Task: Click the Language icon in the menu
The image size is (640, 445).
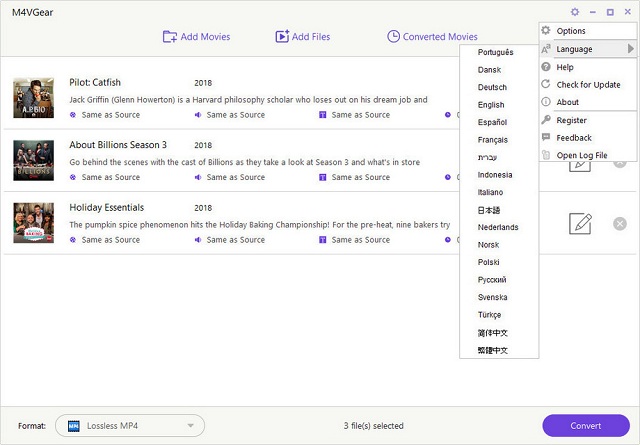Action: point(546,49)
